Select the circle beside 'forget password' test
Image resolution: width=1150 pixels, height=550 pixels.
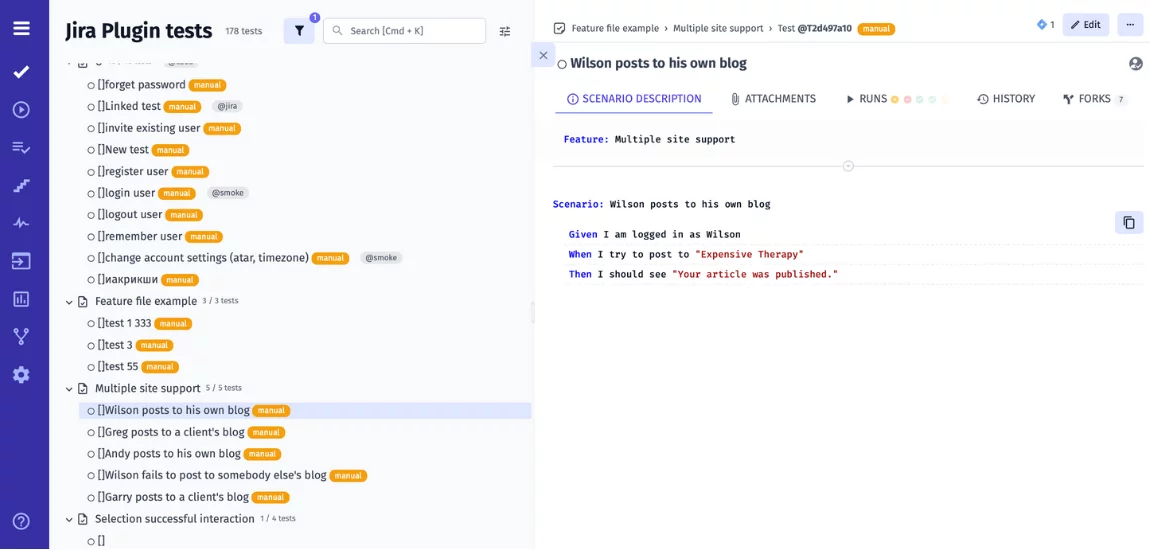(91, 86)
